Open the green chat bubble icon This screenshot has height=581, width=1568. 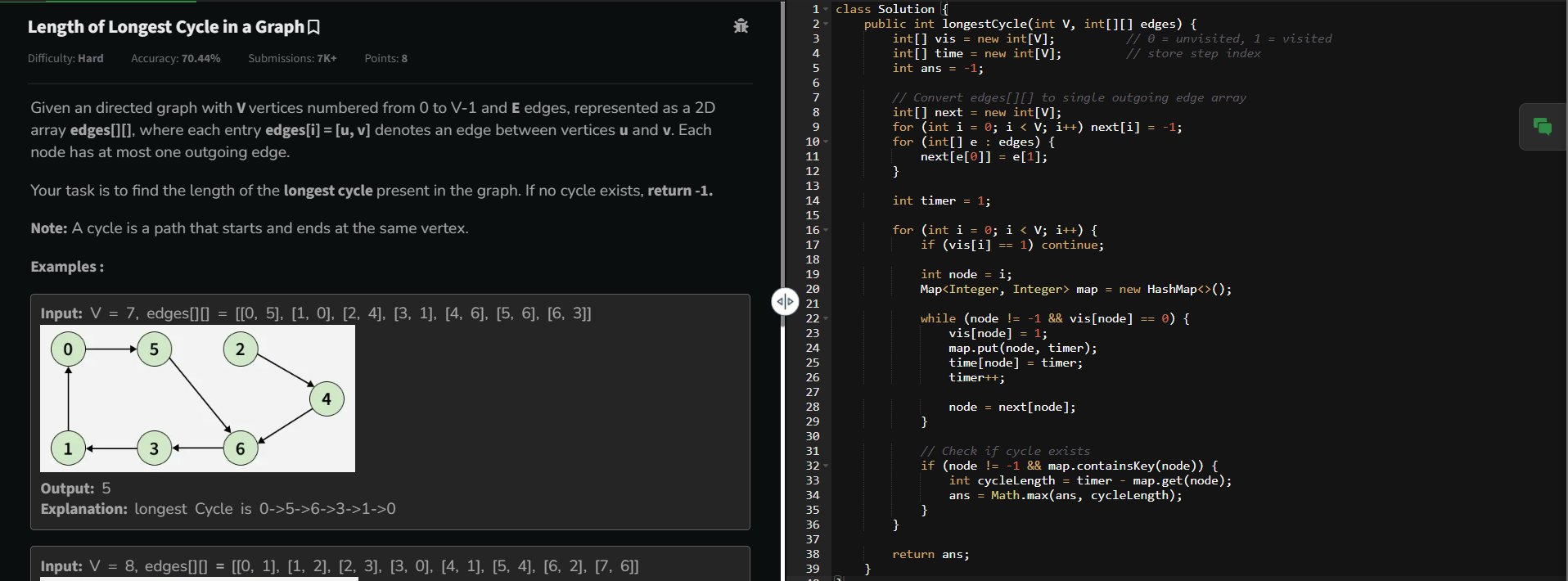[1542, 127]
